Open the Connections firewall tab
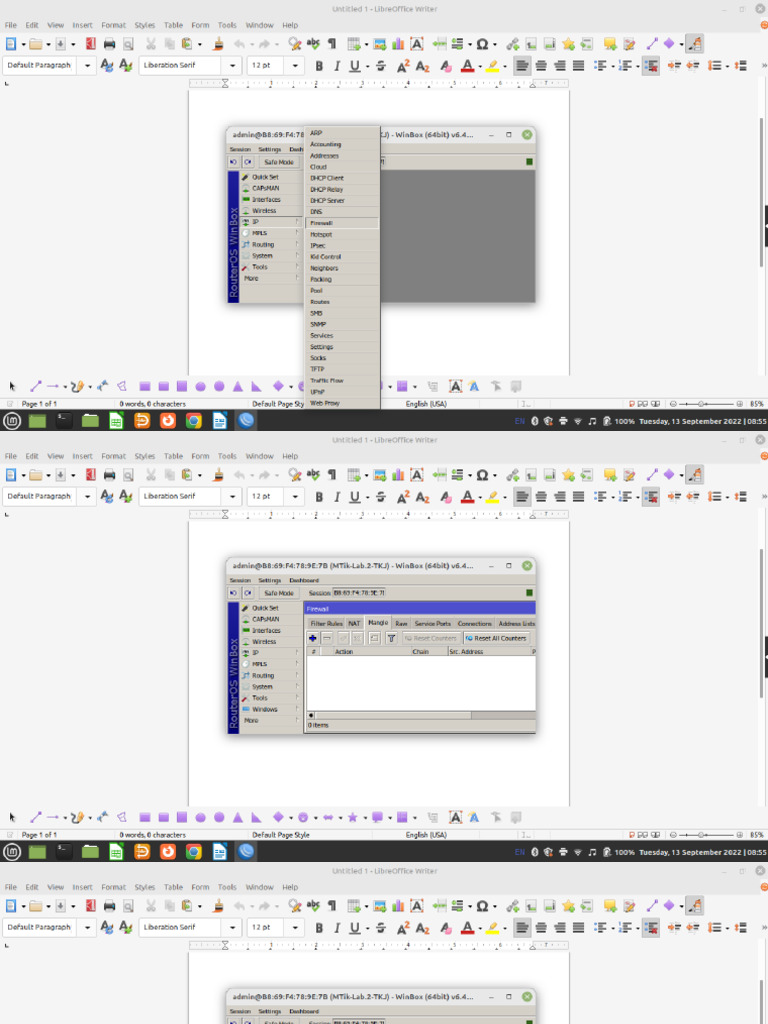This screenshot has width=768, height=1024. click(x=474, y=624)
